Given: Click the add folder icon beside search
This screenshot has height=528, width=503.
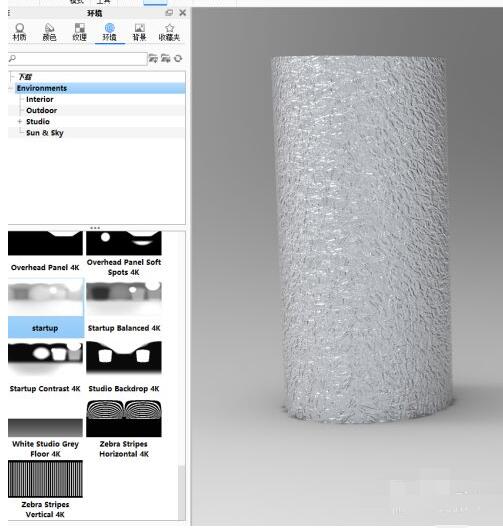Looking at the screenshot, I should tap(165, 59).
